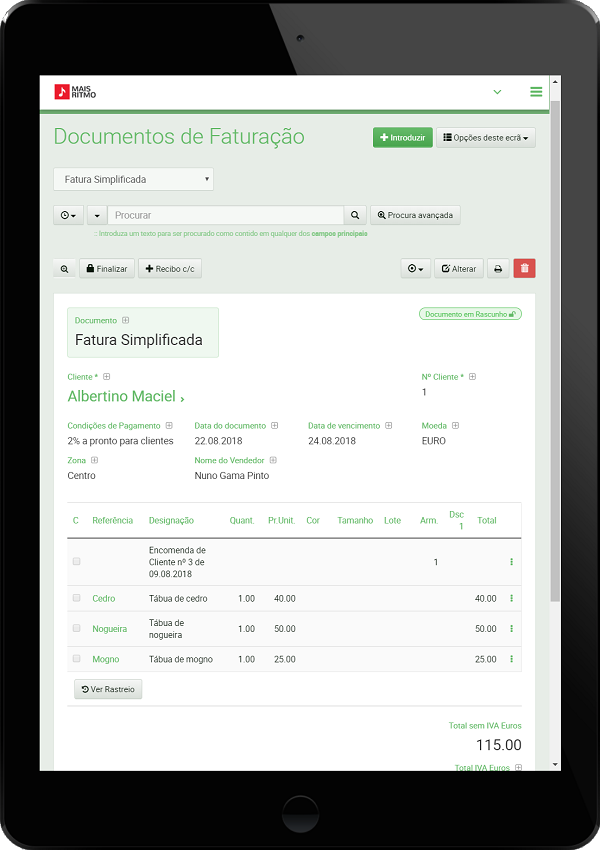Expand the plus icon beside Cliente label

107,377
